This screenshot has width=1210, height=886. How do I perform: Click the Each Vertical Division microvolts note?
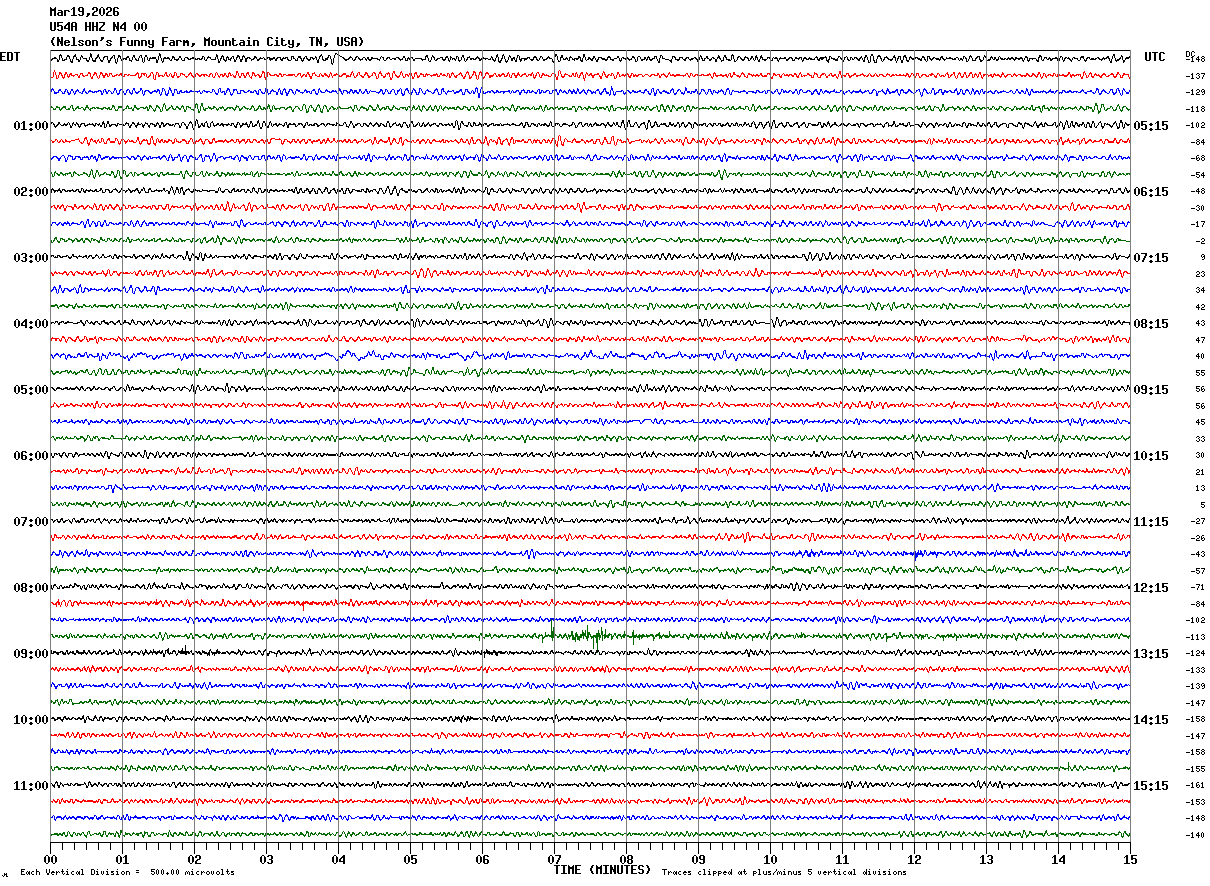(127, 873)
